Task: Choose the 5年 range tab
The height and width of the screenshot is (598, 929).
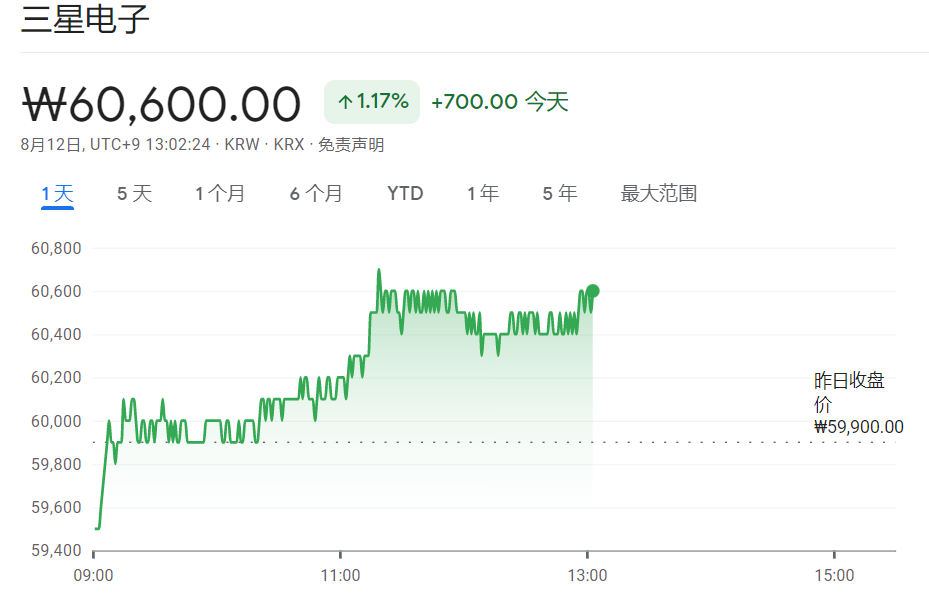Action: click(560, 193)
